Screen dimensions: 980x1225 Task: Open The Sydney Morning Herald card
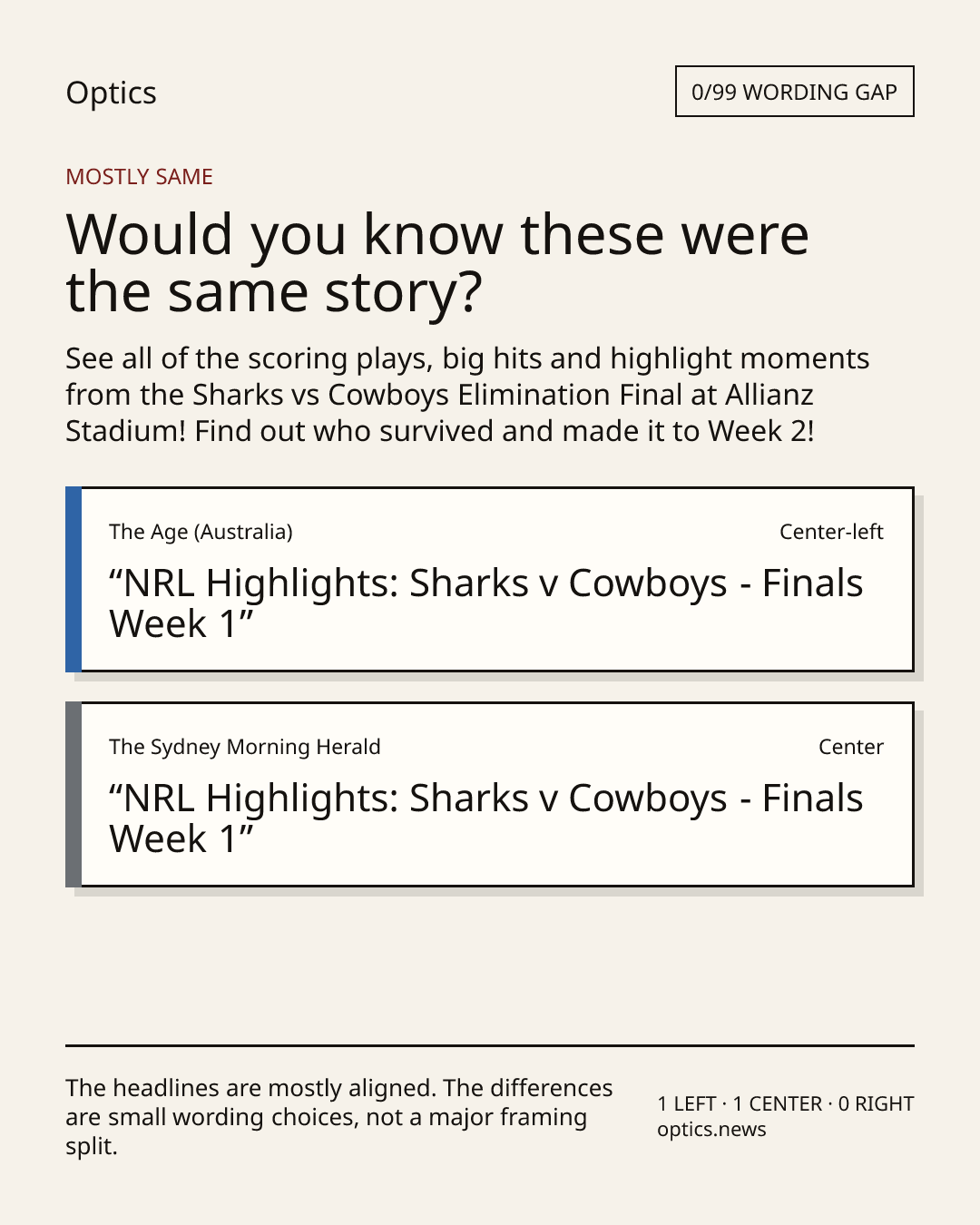click(489, 795)
